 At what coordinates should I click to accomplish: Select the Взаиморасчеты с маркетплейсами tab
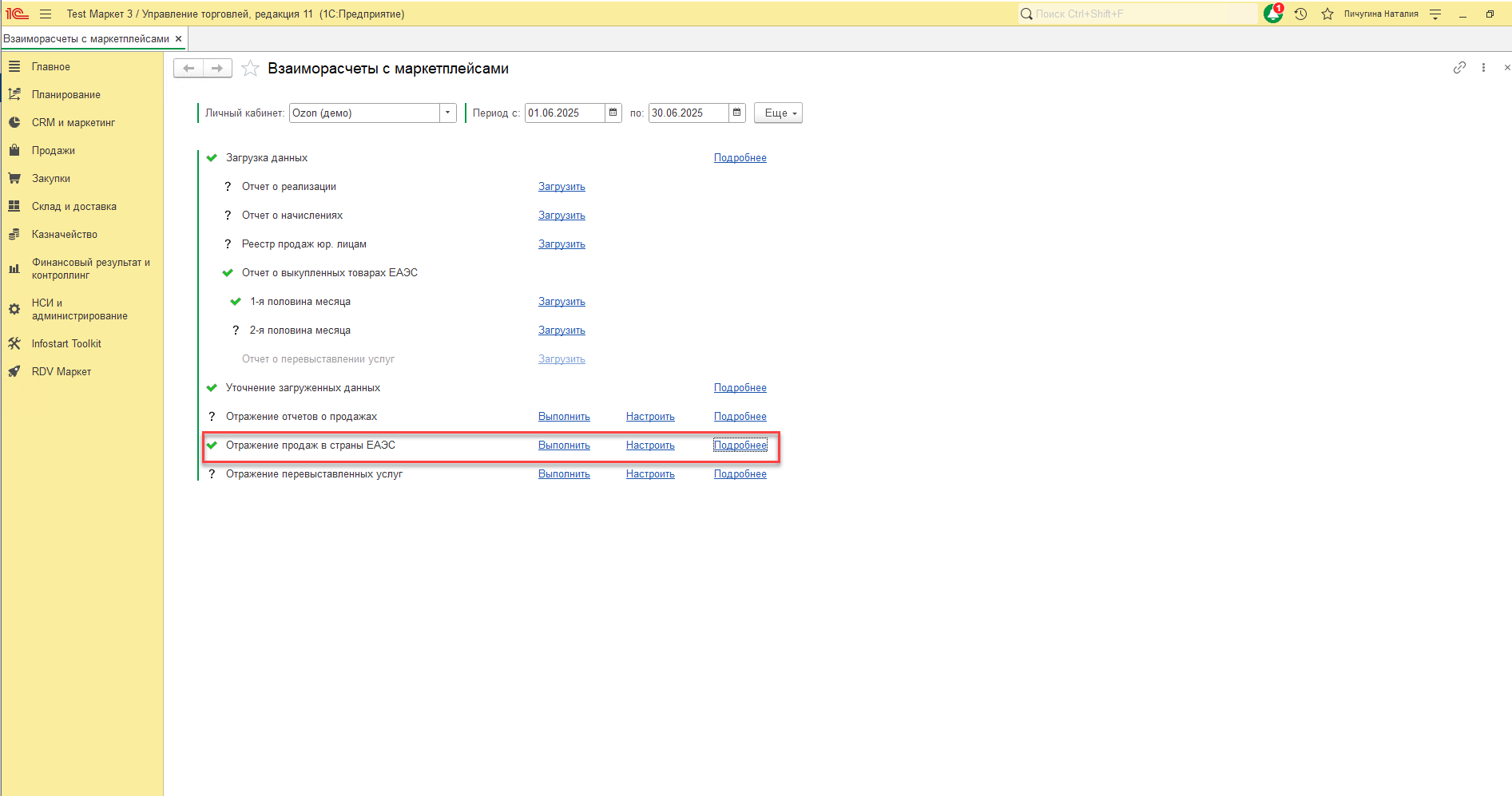click(x=86, y=38)
